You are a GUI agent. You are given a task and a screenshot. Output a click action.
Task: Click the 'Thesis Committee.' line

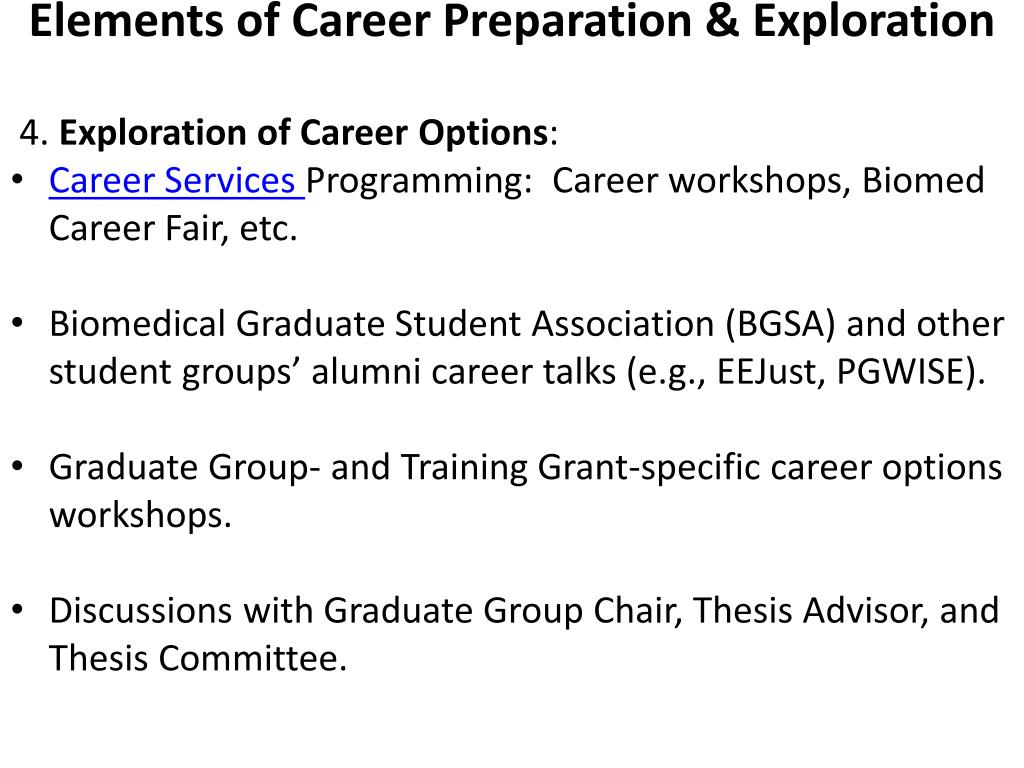[198, 658]
